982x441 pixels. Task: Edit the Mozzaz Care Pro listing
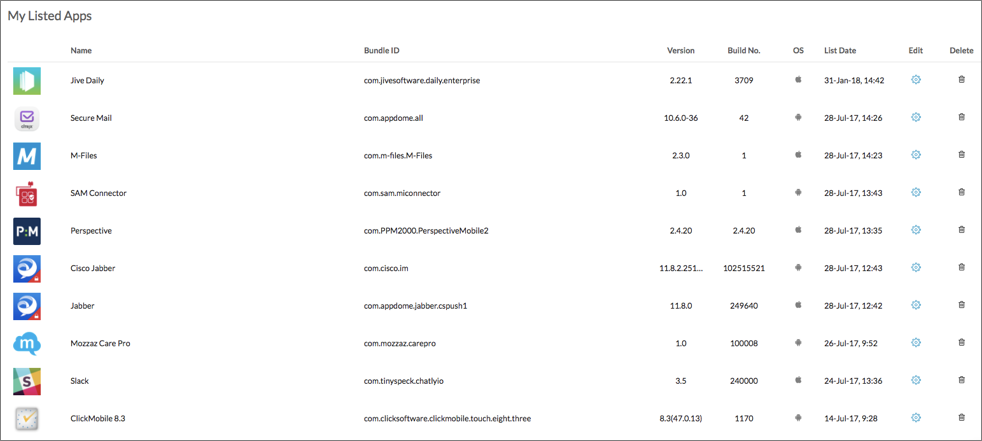916,342
